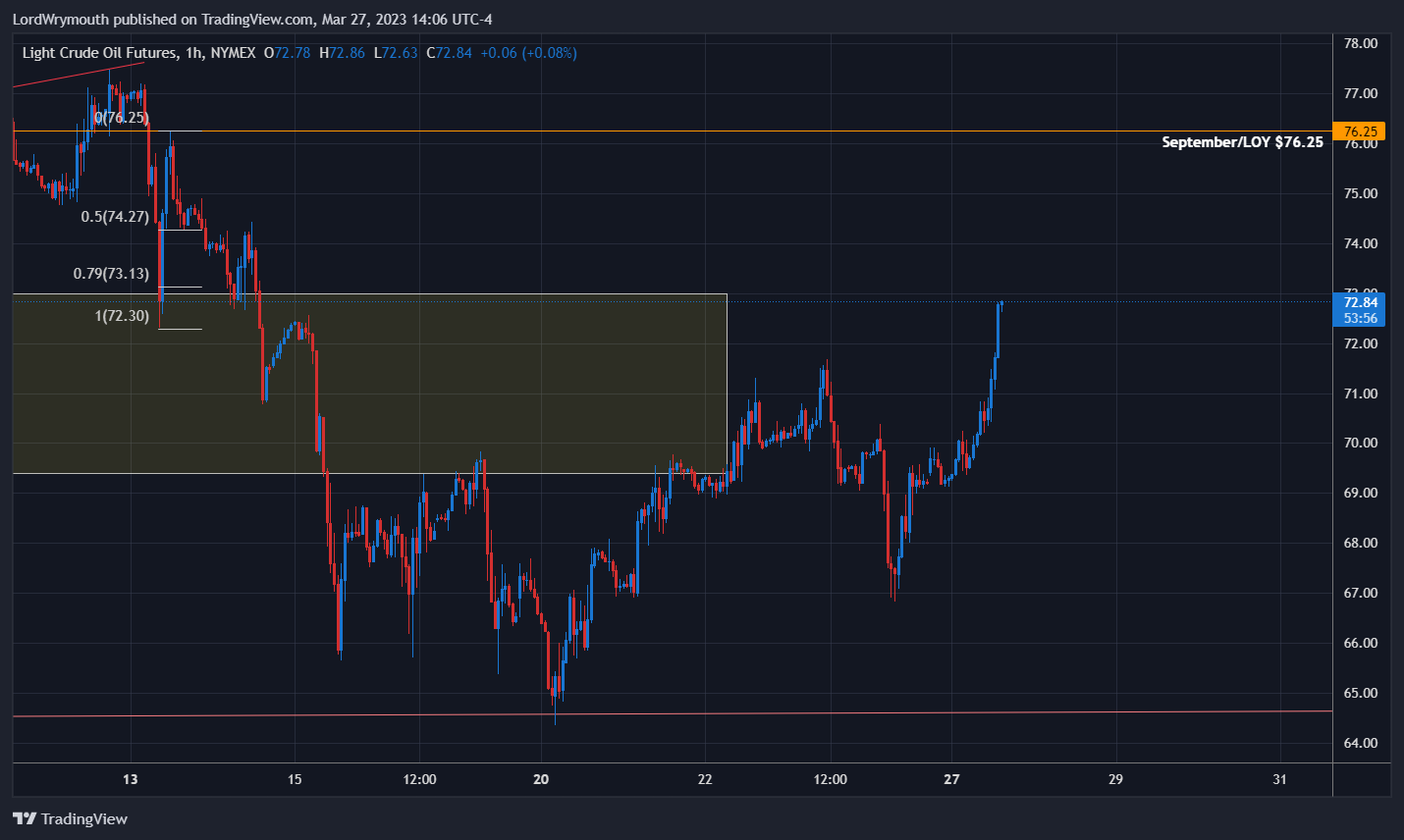Screen dimensions: 1404x840
Task: Click date 13 on the time axis
Action: pyautogui.click(x=131, y=779)
